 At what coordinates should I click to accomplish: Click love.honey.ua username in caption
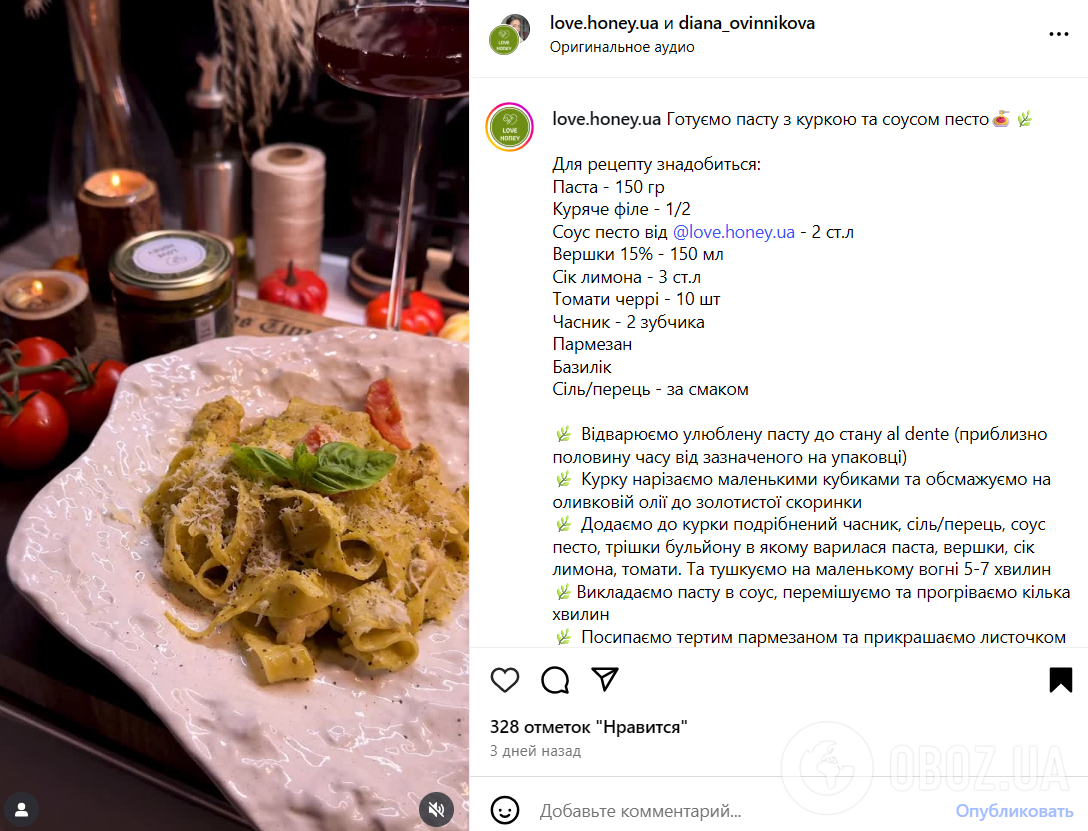pyautogui.click(x=606, y=119)
